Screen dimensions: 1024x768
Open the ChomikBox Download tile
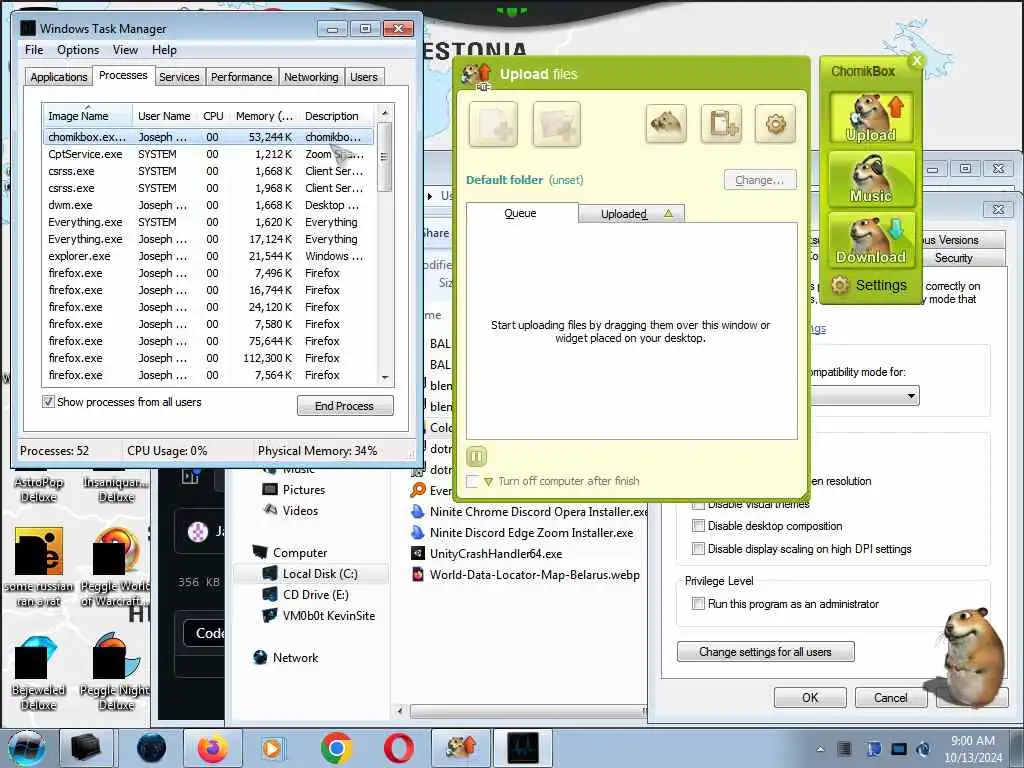click(871, 239)
